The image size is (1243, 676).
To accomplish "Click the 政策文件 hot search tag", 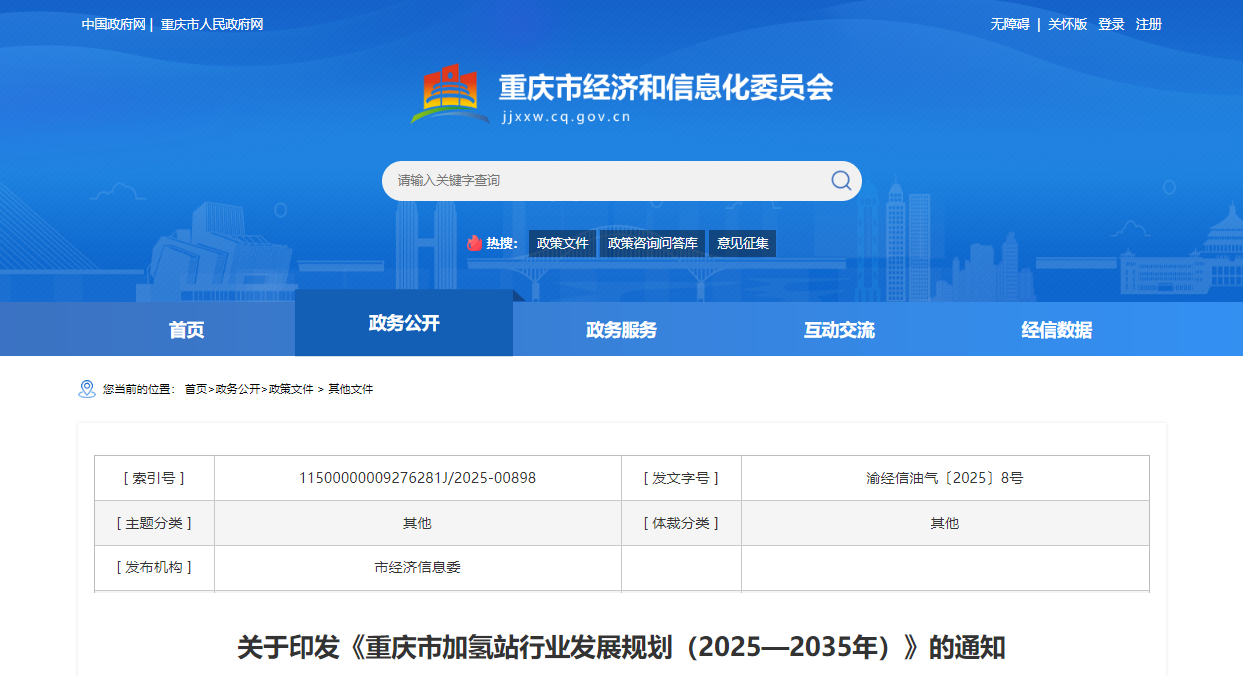I will pos(562,243).
